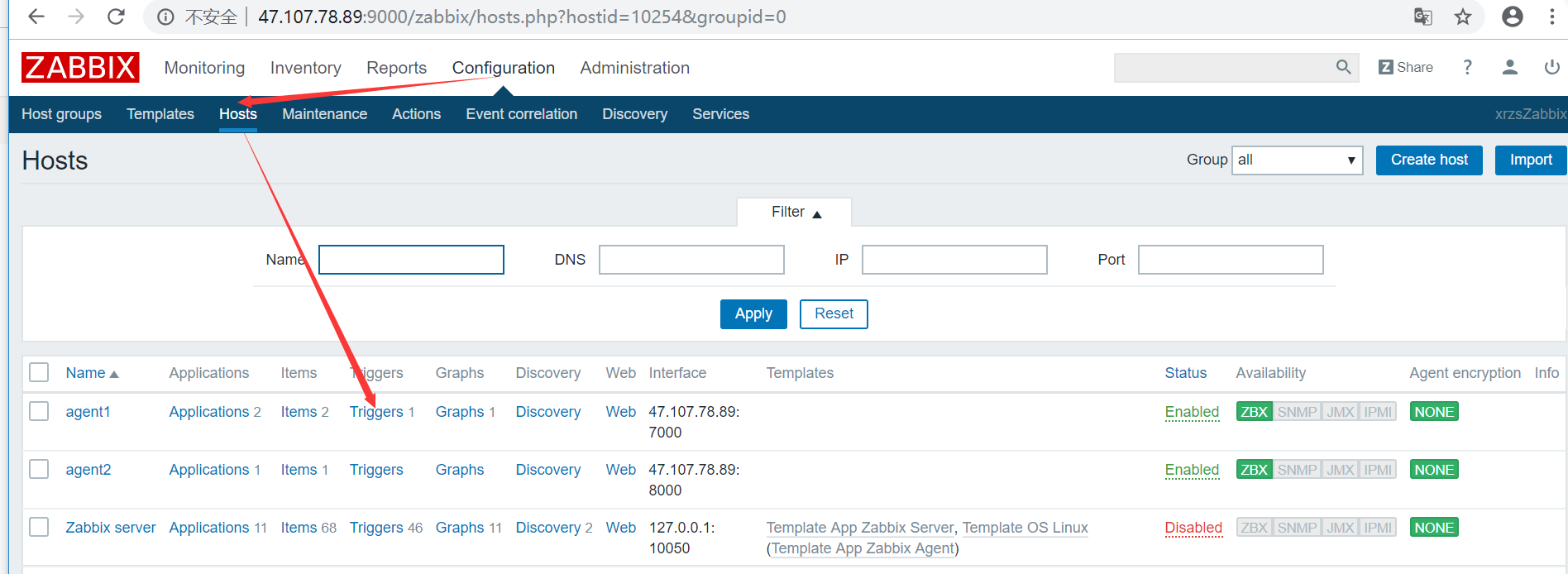Screen dimensions: 1568x574
Task: Open Graphs for Zabbix server
Action: point(460,528)
